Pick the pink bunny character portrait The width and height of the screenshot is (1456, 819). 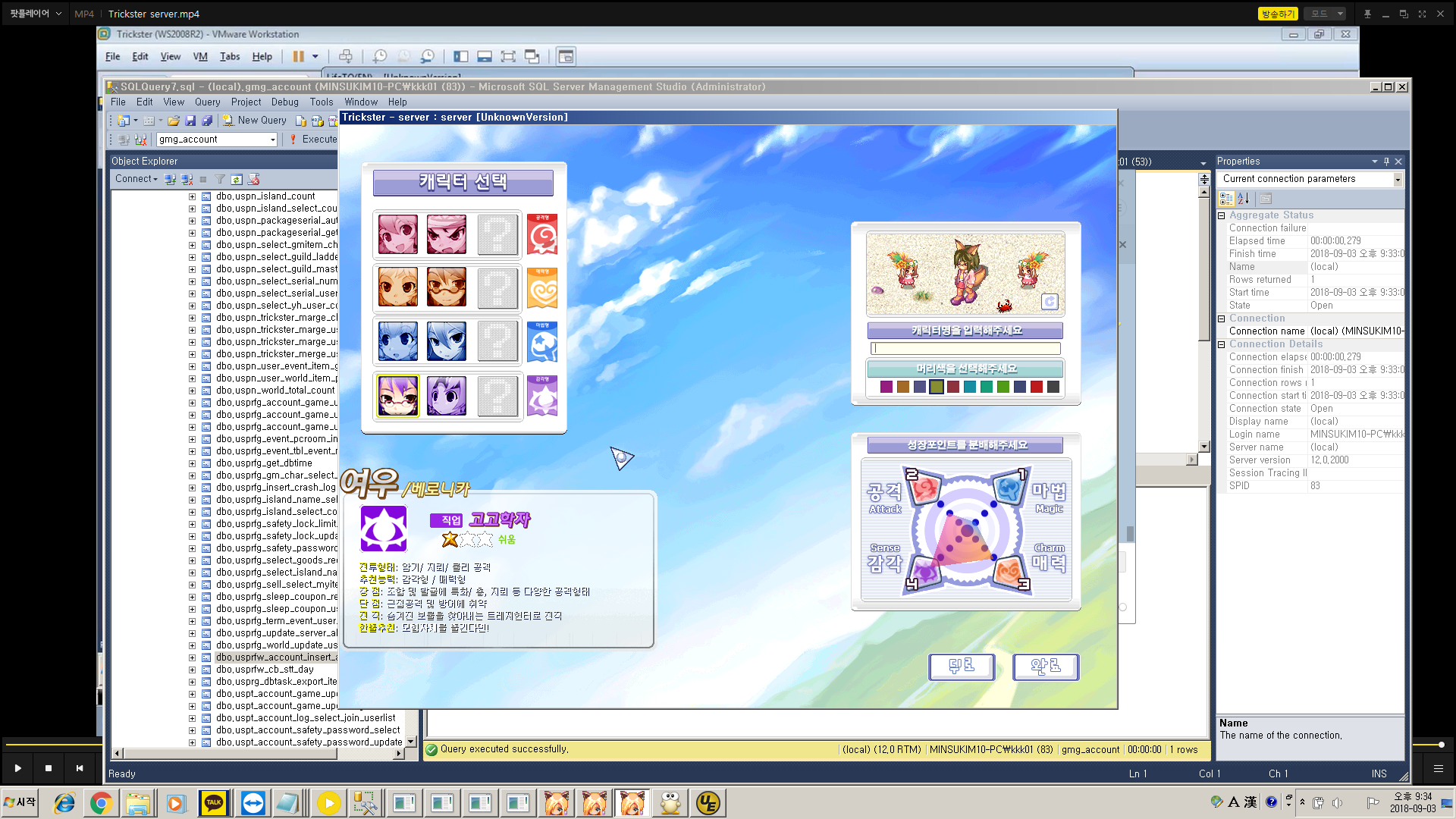(x=398, y=234)
